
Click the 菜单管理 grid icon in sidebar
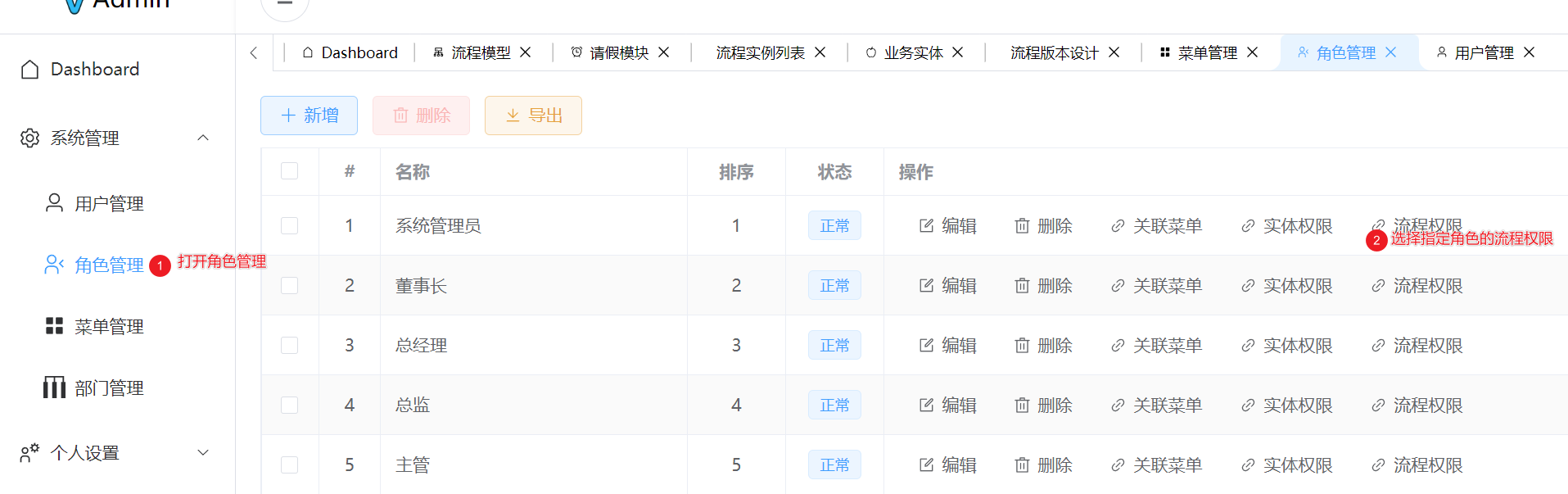click(54, 326)
